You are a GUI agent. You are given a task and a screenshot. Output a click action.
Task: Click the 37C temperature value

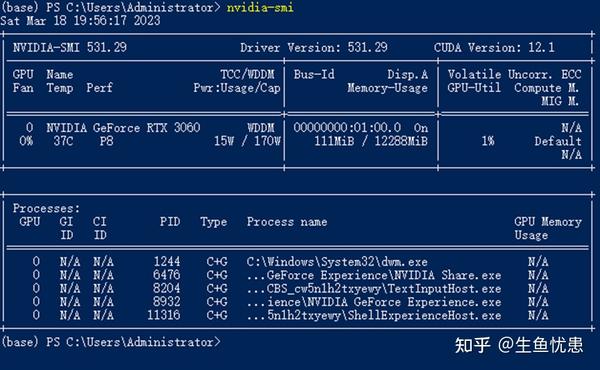point(63,141)
